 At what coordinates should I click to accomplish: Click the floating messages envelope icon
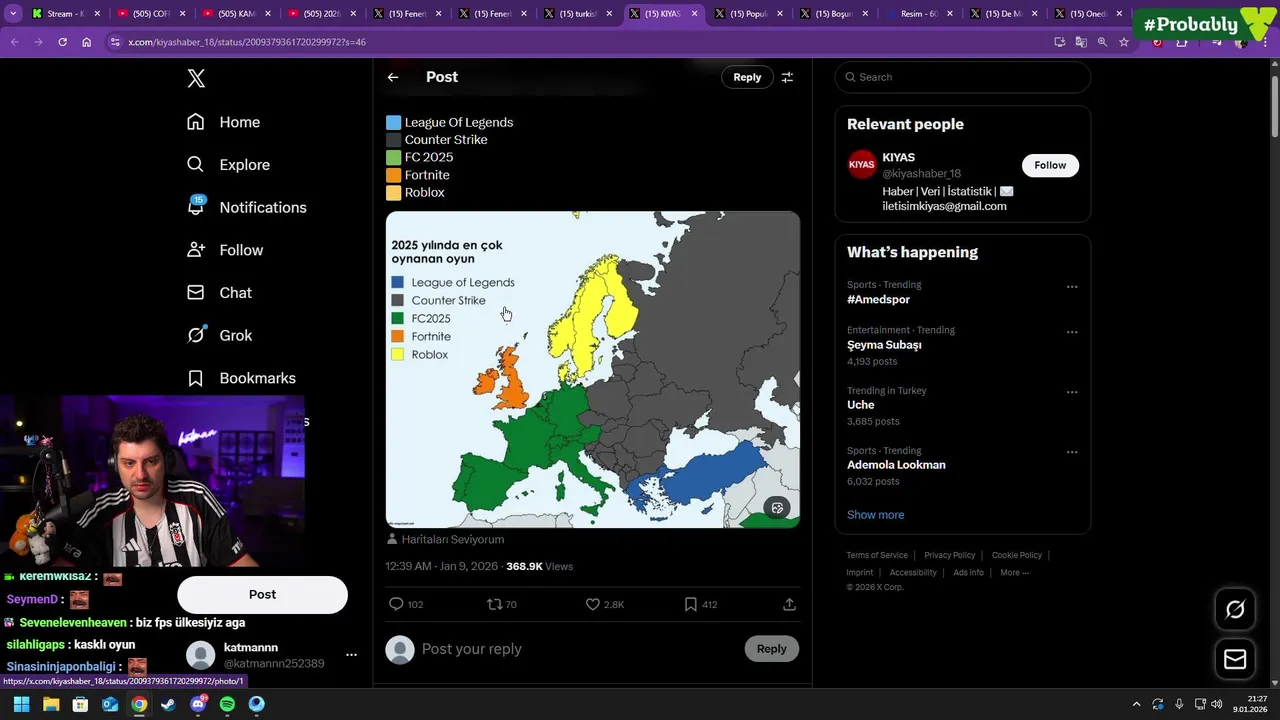point(1235,659)
